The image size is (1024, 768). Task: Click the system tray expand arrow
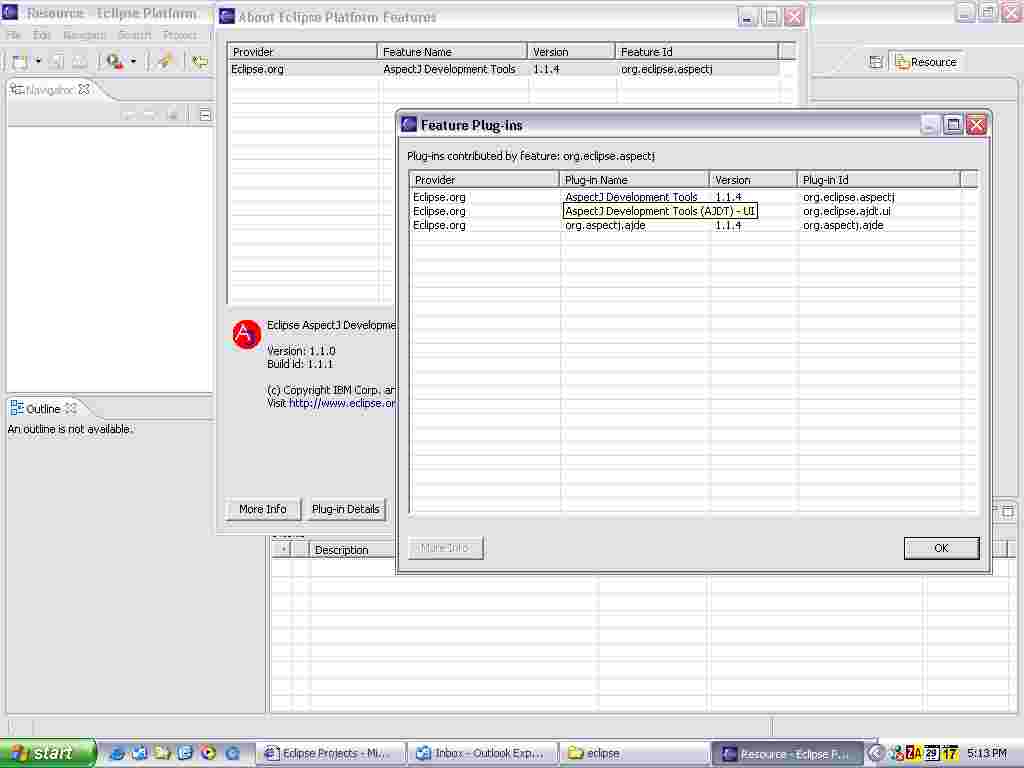(x=876, y=753)
